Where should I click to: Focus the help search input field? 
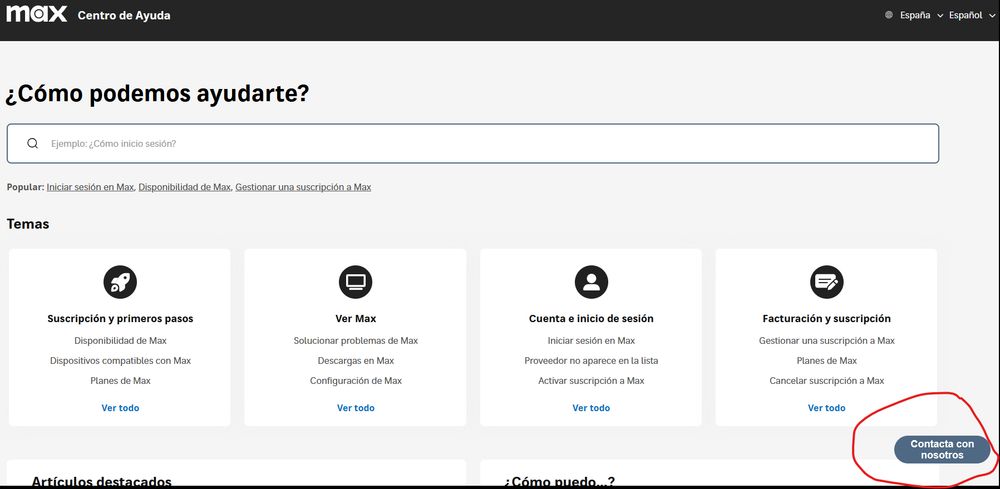click(x=473, y=143)
